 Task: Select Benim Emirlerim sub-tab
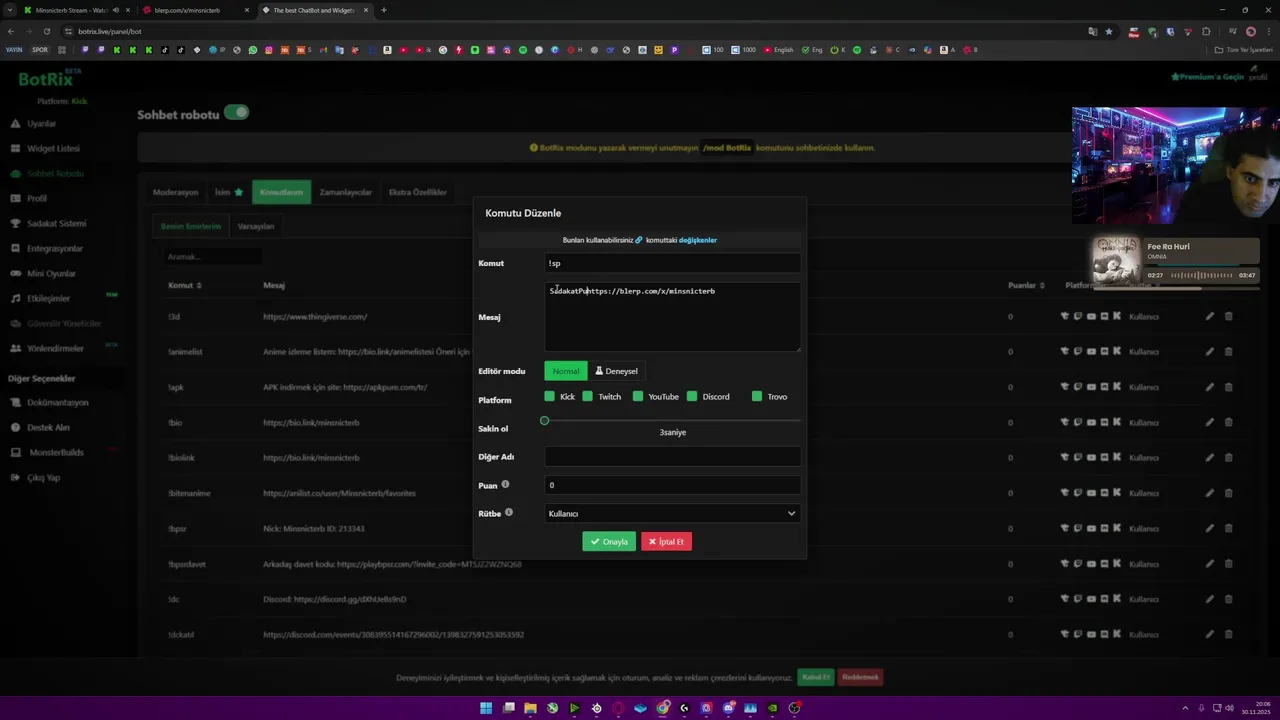pos(191,226)
